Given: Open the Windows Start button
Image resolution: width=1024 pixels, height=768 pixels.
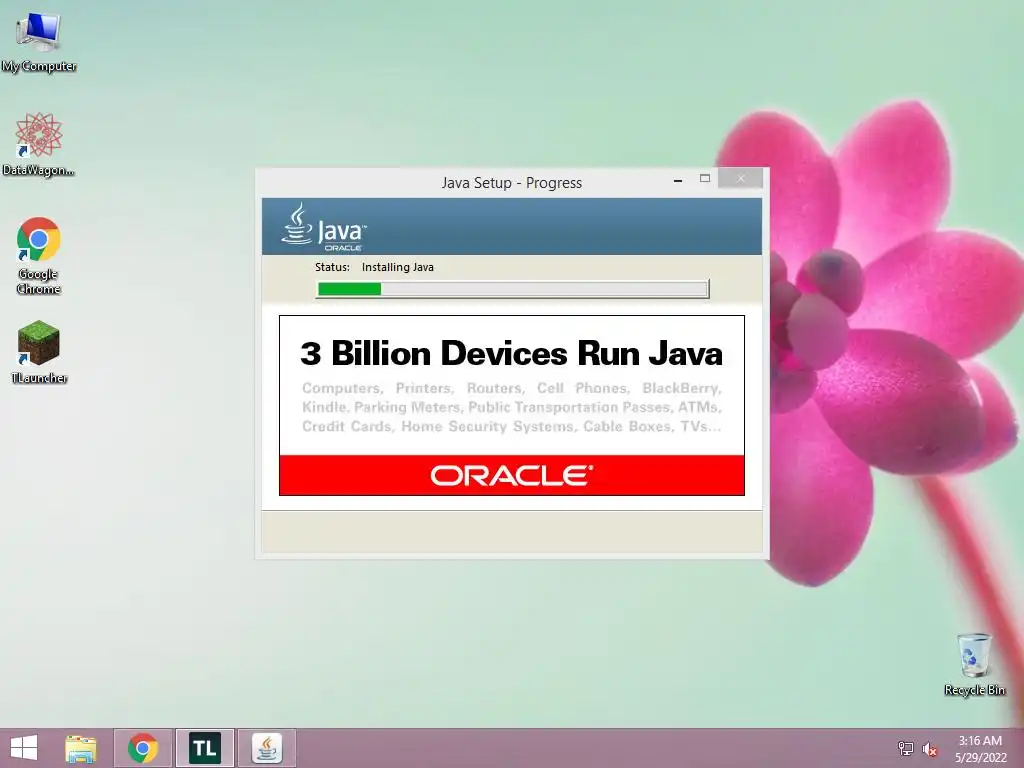Looking at the screenshot, I should coord(24,748).
